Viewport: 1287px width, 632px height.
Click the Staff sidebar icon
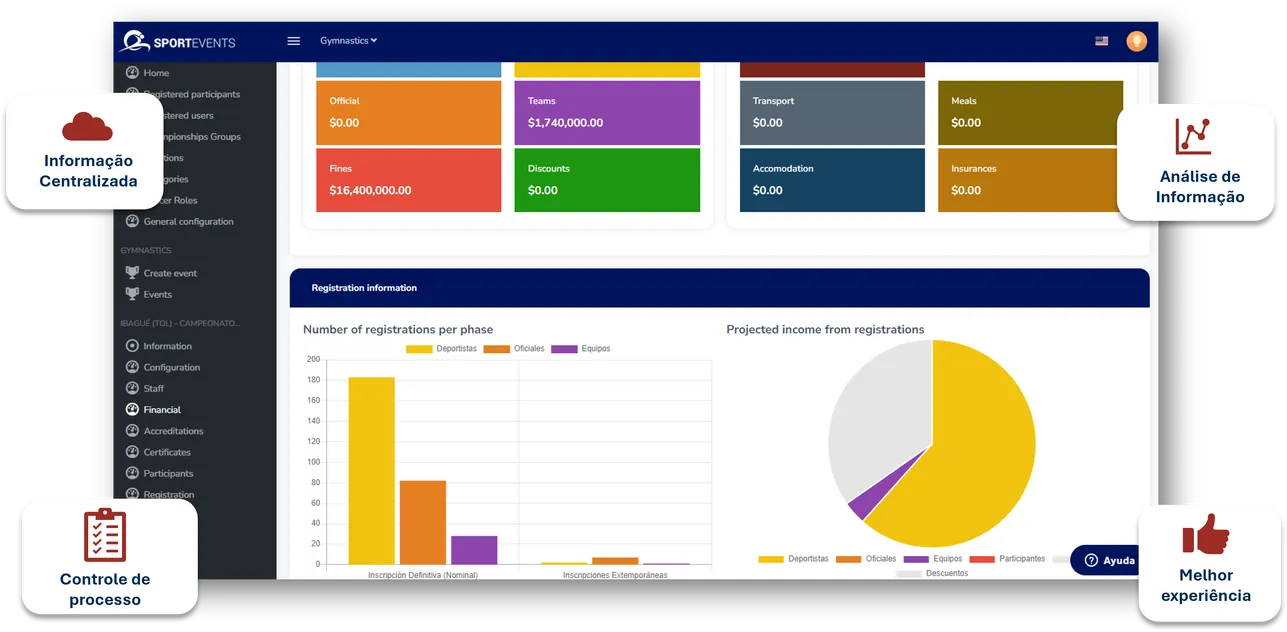(132, 388)
